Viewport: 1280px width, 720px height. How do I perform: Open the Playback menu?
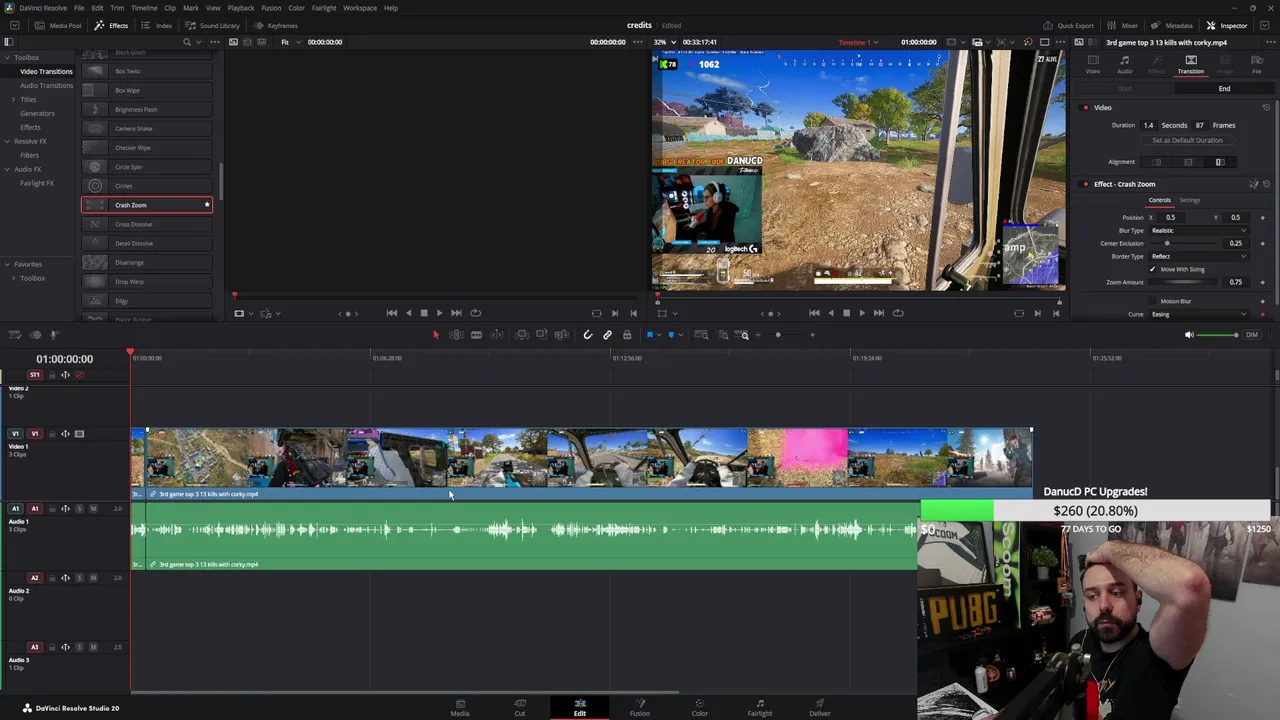[x=241, y=8]
